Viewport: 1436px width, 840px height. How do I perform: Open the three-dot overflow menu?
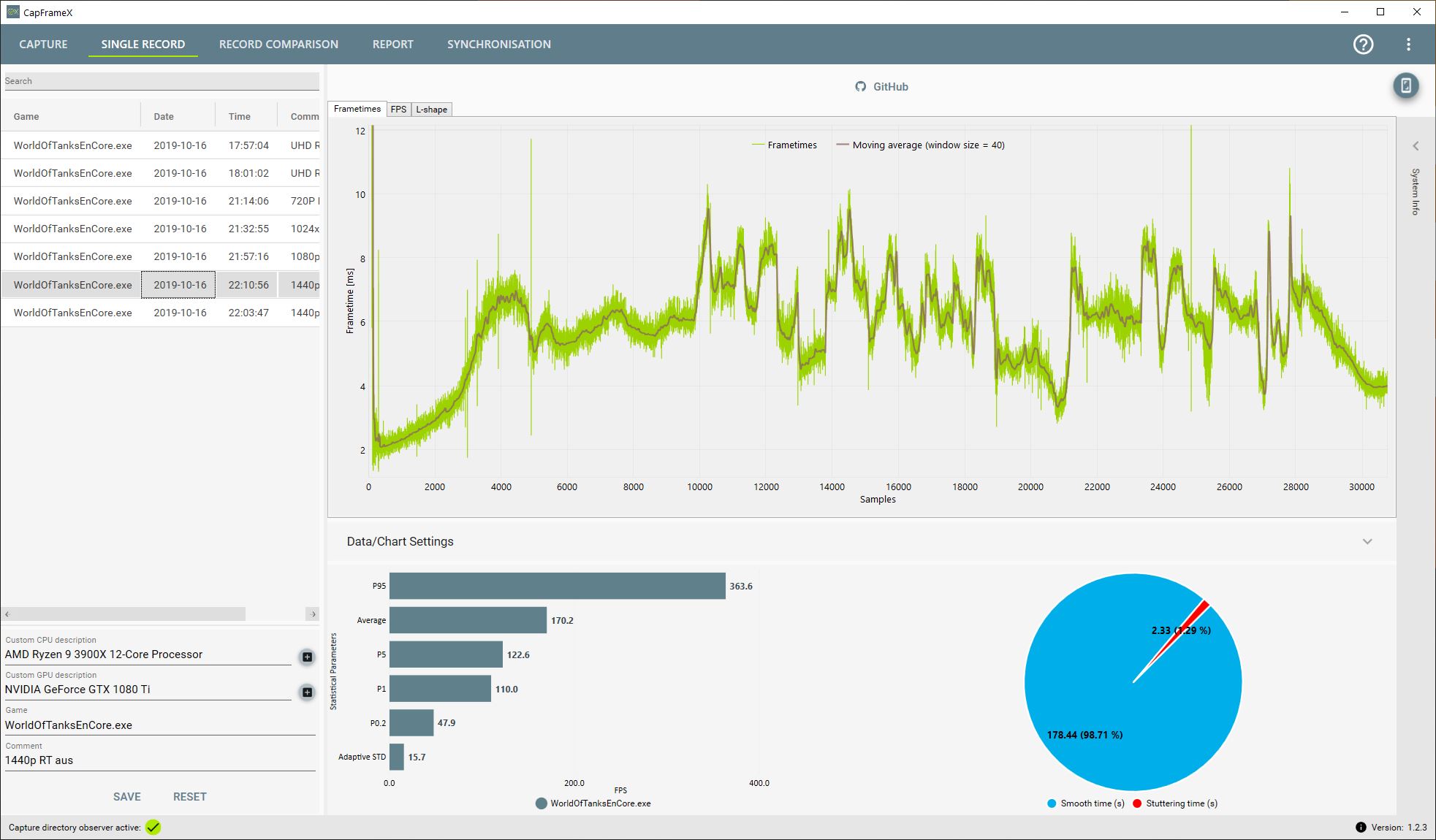[x=1408, y=45]
